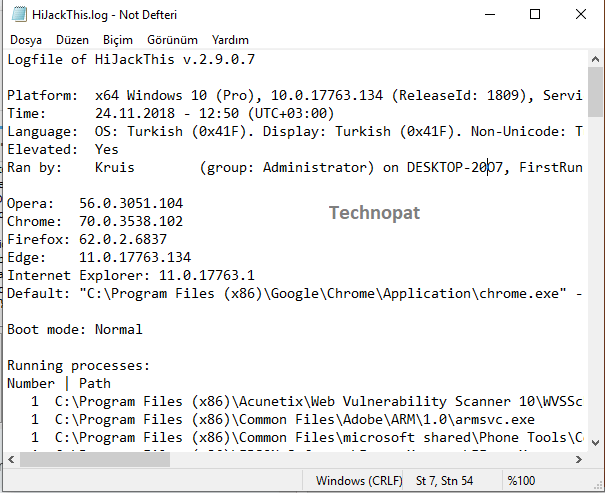Open the Yardım menu
The height and width of the screenshot is (493, 605).
pyautogui.click(x=231, y=40)
